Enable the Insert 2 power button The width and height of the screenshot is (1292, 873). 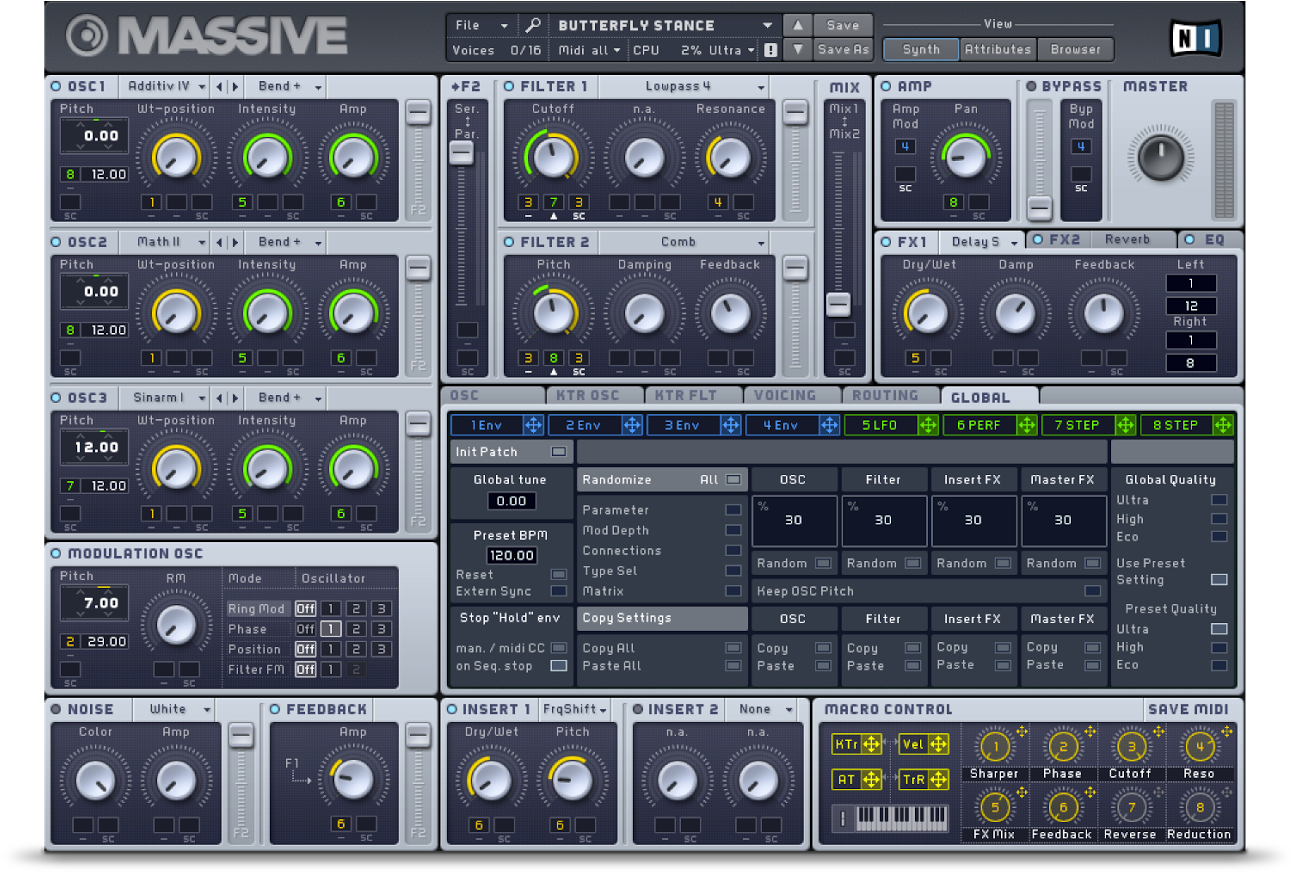pyautogui.click(x=639, y=709)
